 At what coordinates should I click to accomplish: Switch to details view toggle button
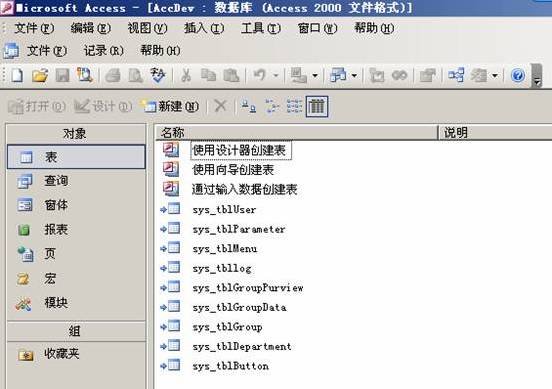[x=317, y=106]
